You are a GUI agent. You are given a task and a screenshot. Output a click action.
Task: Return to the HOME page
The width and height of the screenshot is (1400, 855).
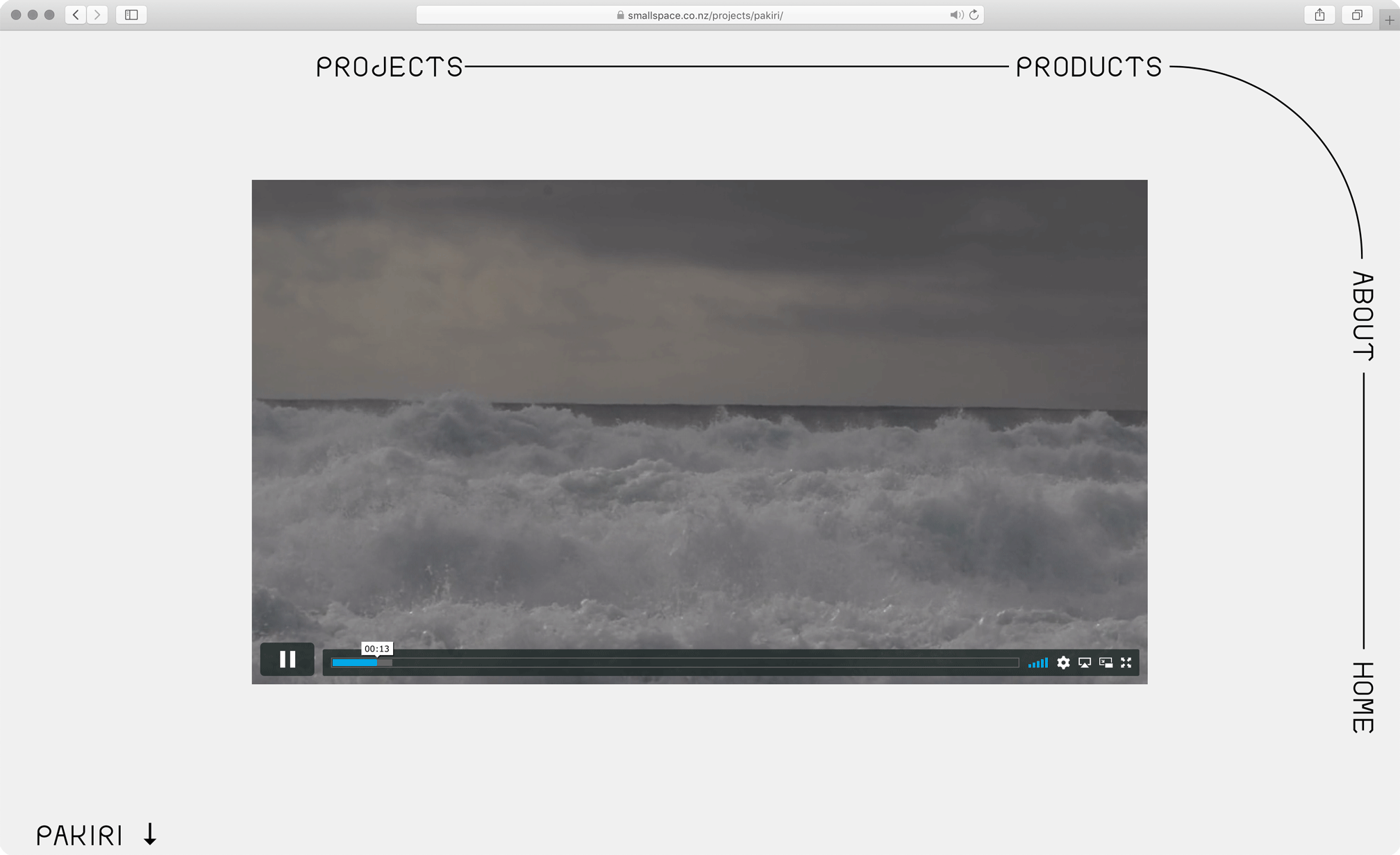pos(1363,697)
